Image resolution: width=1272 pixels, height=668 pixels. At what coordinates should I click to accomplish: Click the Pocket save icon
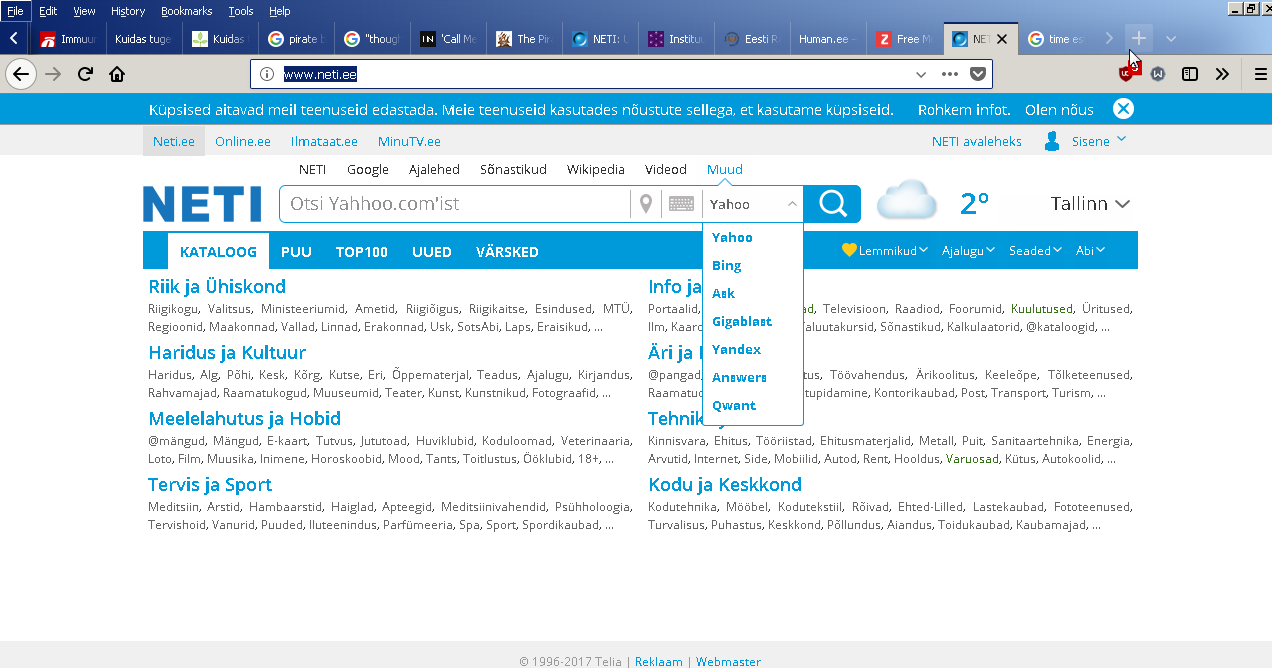[x=979, y=74]
